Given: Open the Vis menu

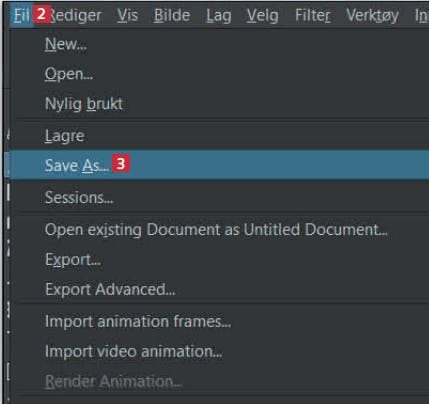Looking at the screenshot, I should 127,15.
